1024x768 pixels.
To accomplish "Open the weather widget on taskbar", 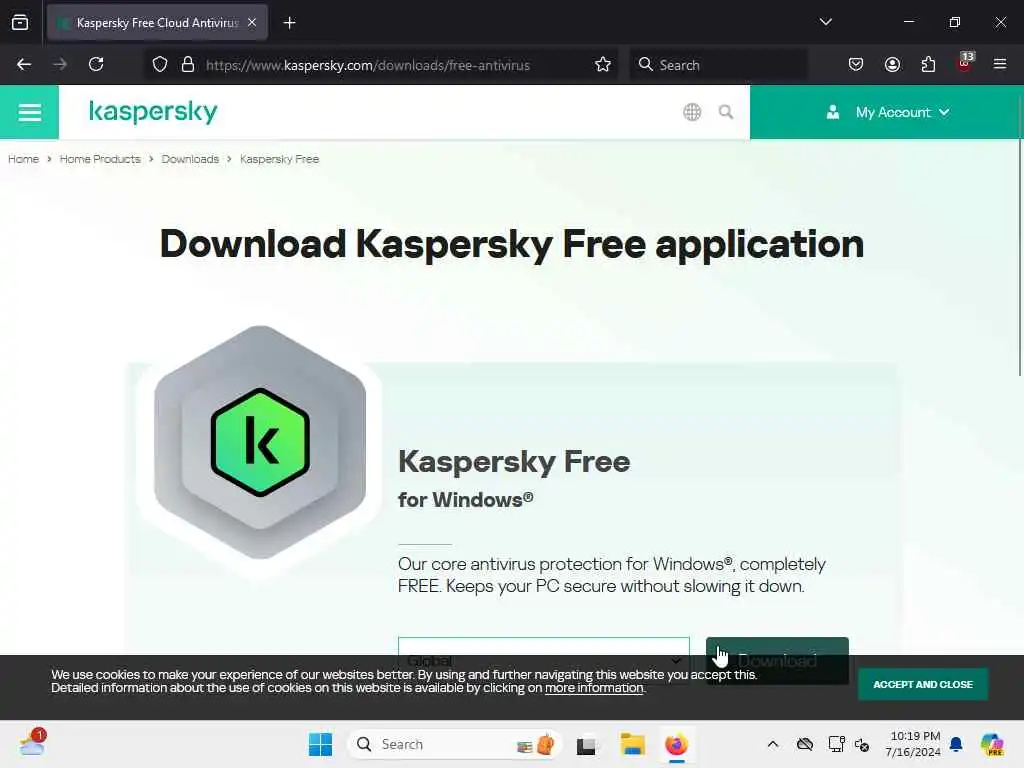I will 32,743.
